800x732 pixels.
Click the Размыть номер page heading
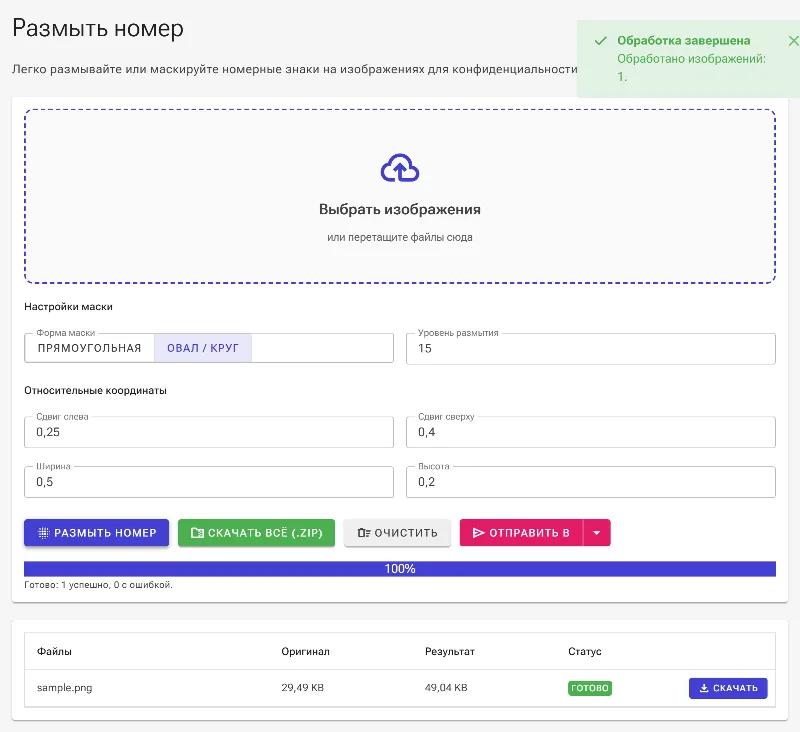(x=98, y=28)
